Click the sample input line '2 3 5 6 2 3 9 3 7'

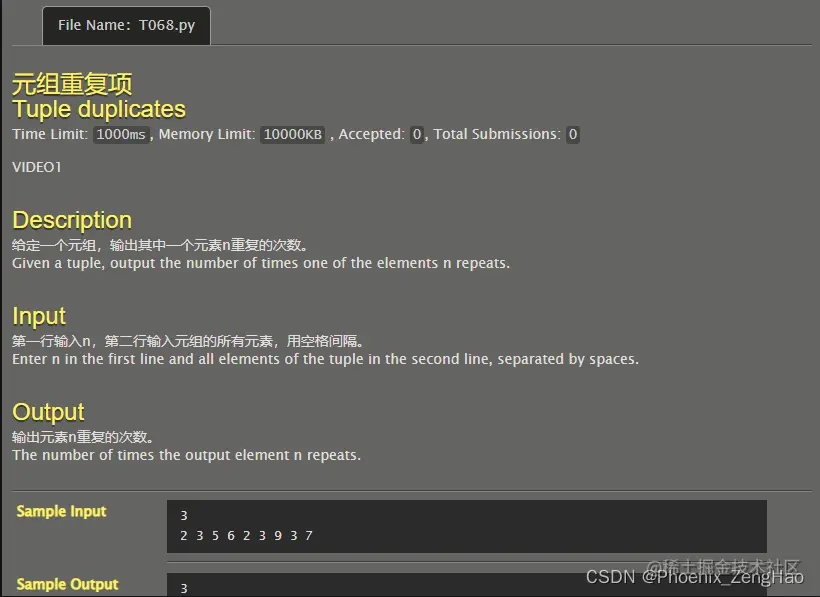(246, 536)
